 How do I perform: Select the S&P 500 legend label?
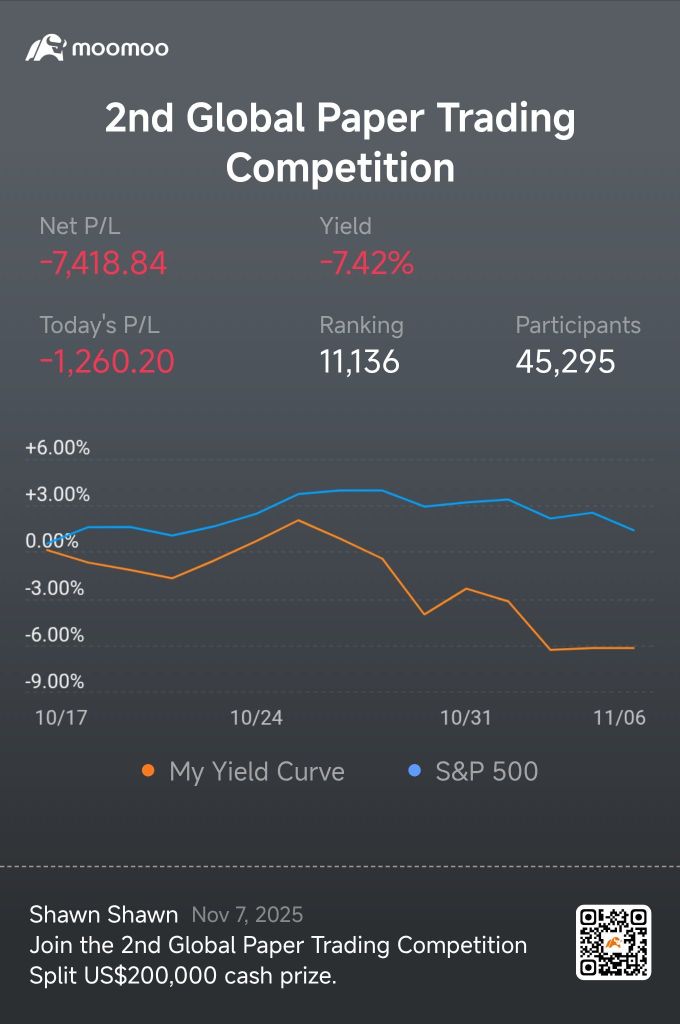pos(487,772)
